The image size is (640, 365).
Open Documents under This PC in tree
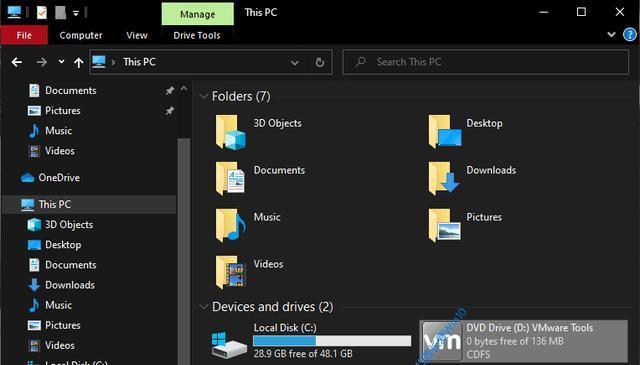[x=71, y=265]
